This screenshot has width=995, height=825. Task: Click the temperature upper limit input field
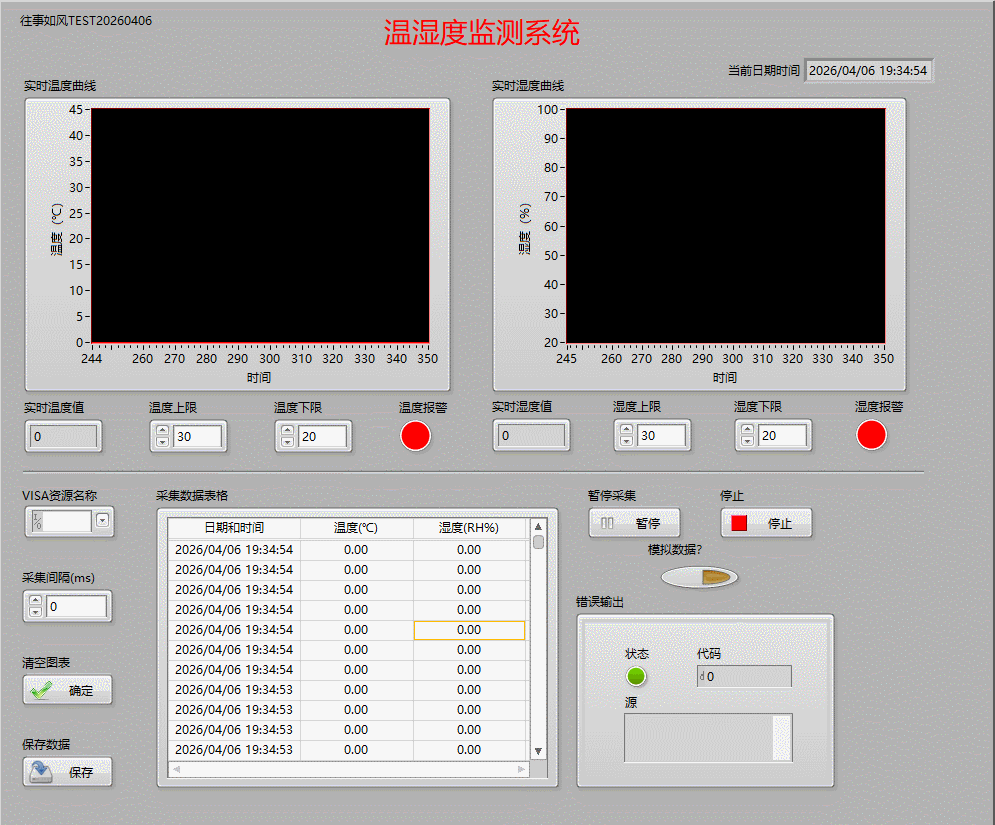click(x=197, y=436)
